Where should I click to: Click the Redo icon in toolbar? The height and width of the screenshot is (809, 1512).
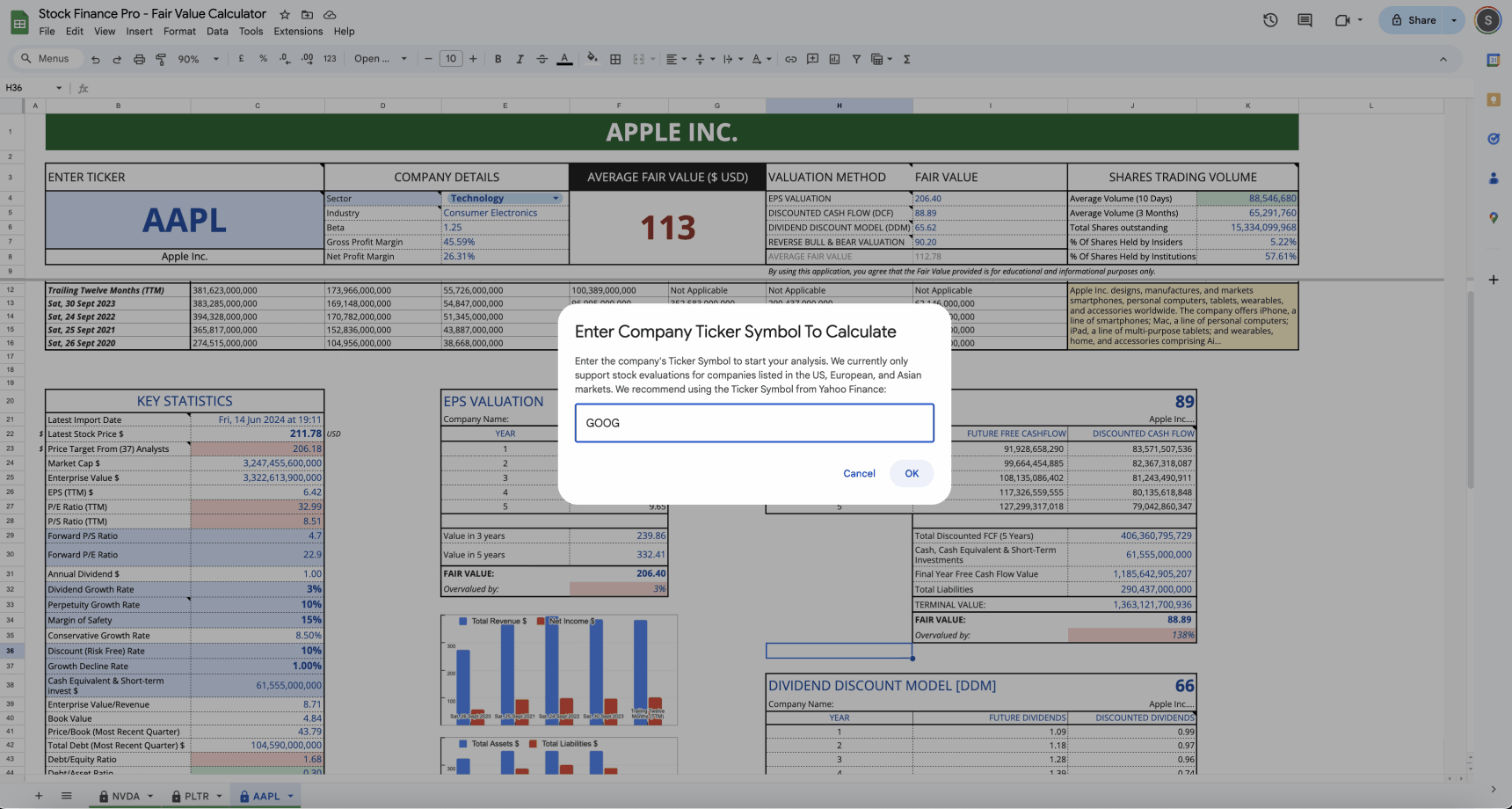(x=117, y=59)
